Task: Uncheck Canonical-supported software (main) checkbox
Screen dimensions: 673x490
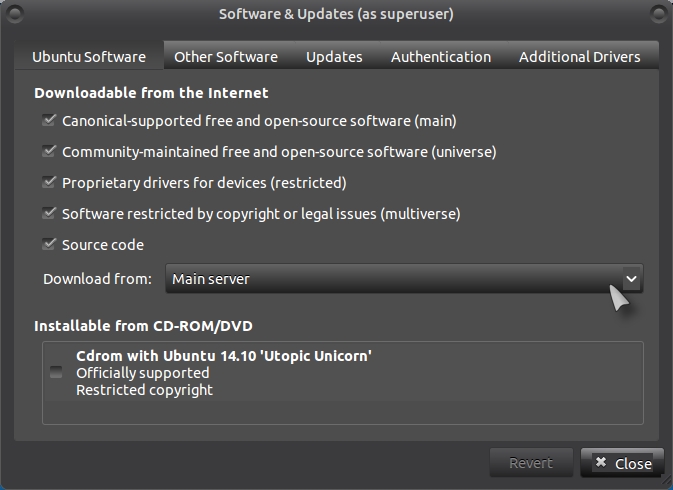Action: coord(49,121)
